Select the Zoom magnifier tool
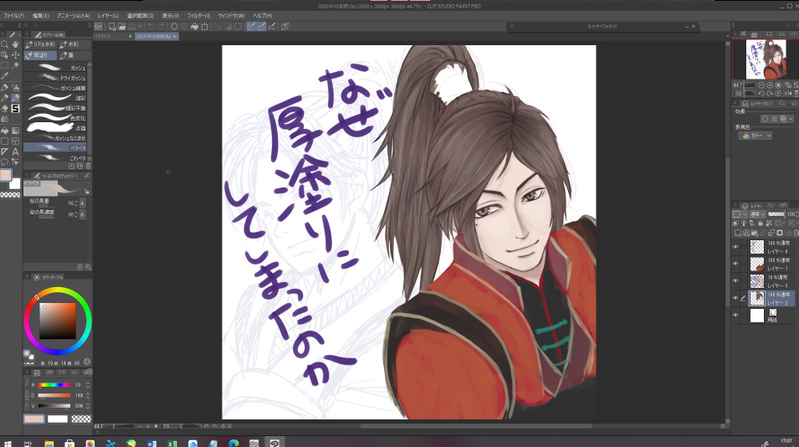The height and width of the screenshot is (447, 799). pos(4,44)
